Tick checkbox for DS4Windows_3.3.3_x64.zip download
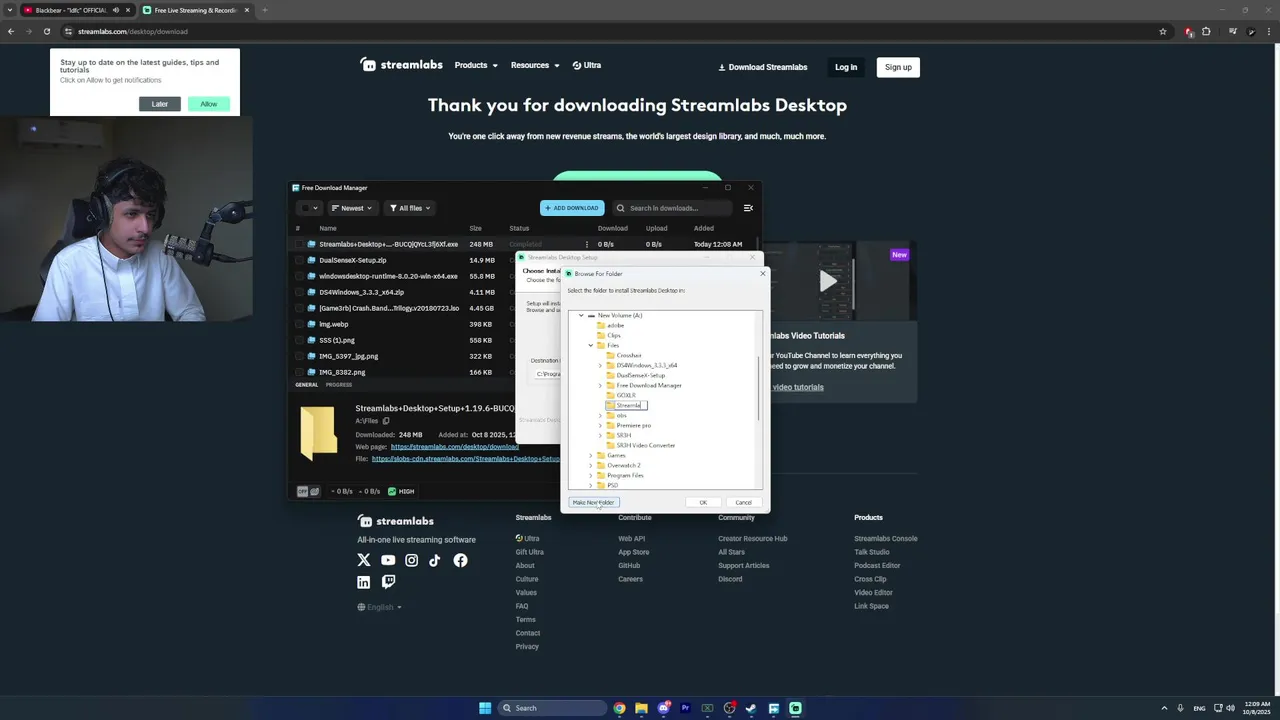Viewport: 1280px width, 720px height. (298, 292)
